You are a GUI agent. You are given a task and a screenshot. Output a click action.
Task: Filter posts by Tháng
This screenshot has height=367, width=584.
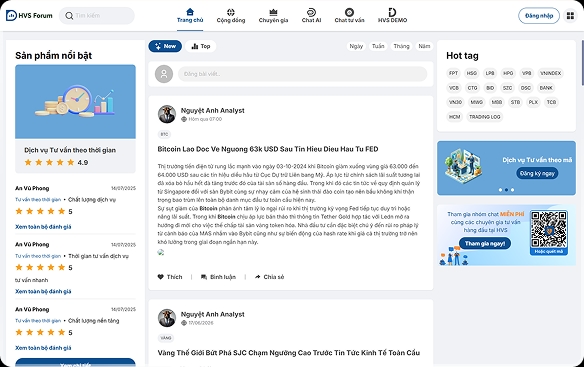click(x=401, y=46)
